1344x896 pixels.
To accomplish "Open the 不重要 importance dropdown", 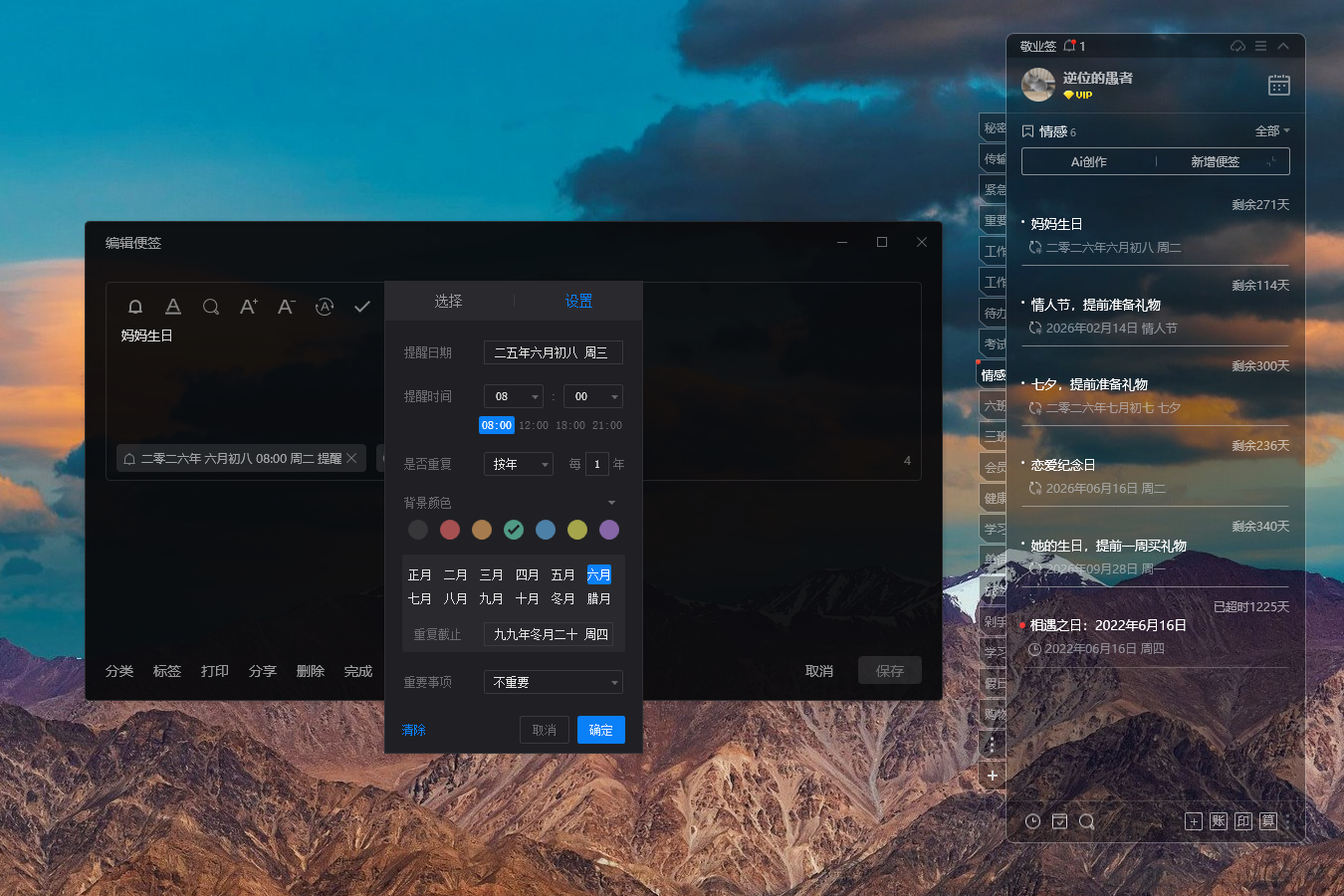I will (553, 682).
